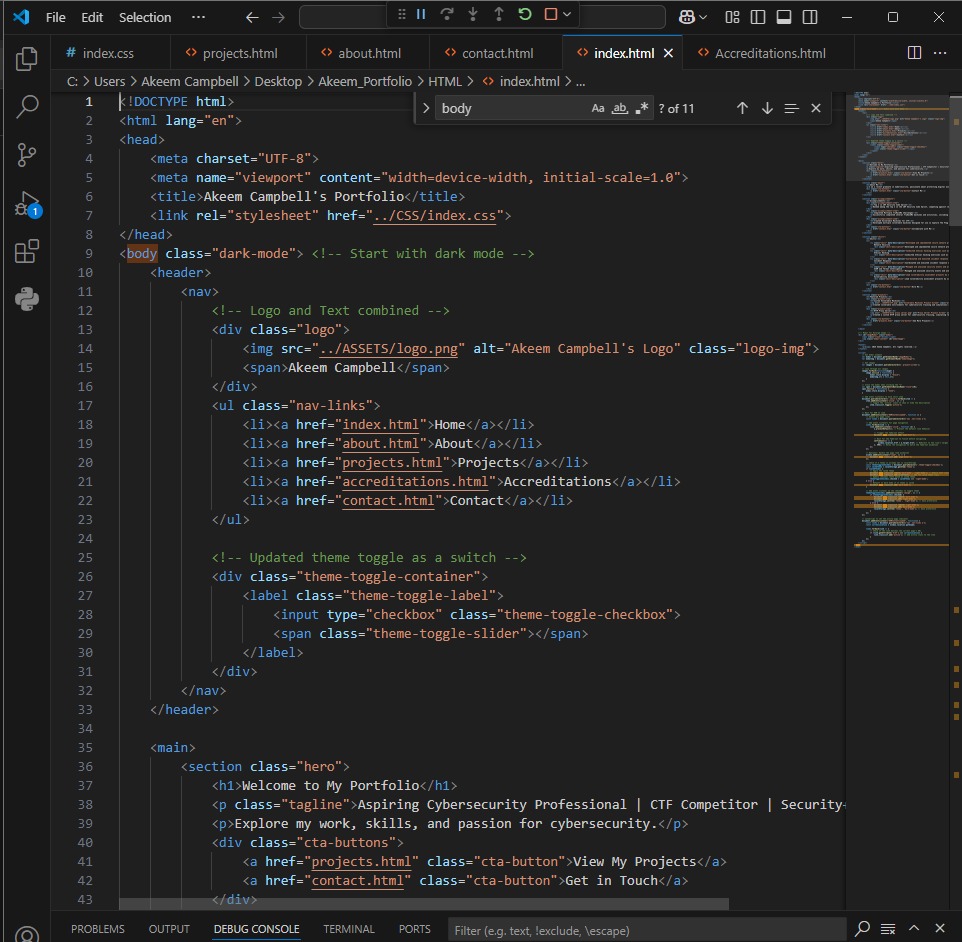Viewport: 962px width, 942px height.
Task: Open editor More Actions menu
Action: [940, 53]
